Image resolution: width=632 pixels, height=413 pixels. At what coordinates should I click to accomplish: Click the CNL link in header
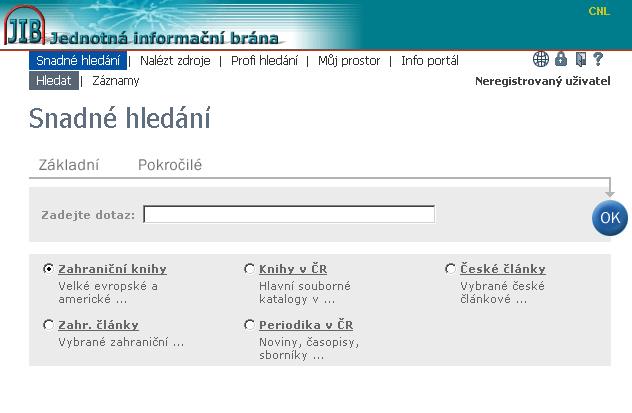tap(599, 11)
